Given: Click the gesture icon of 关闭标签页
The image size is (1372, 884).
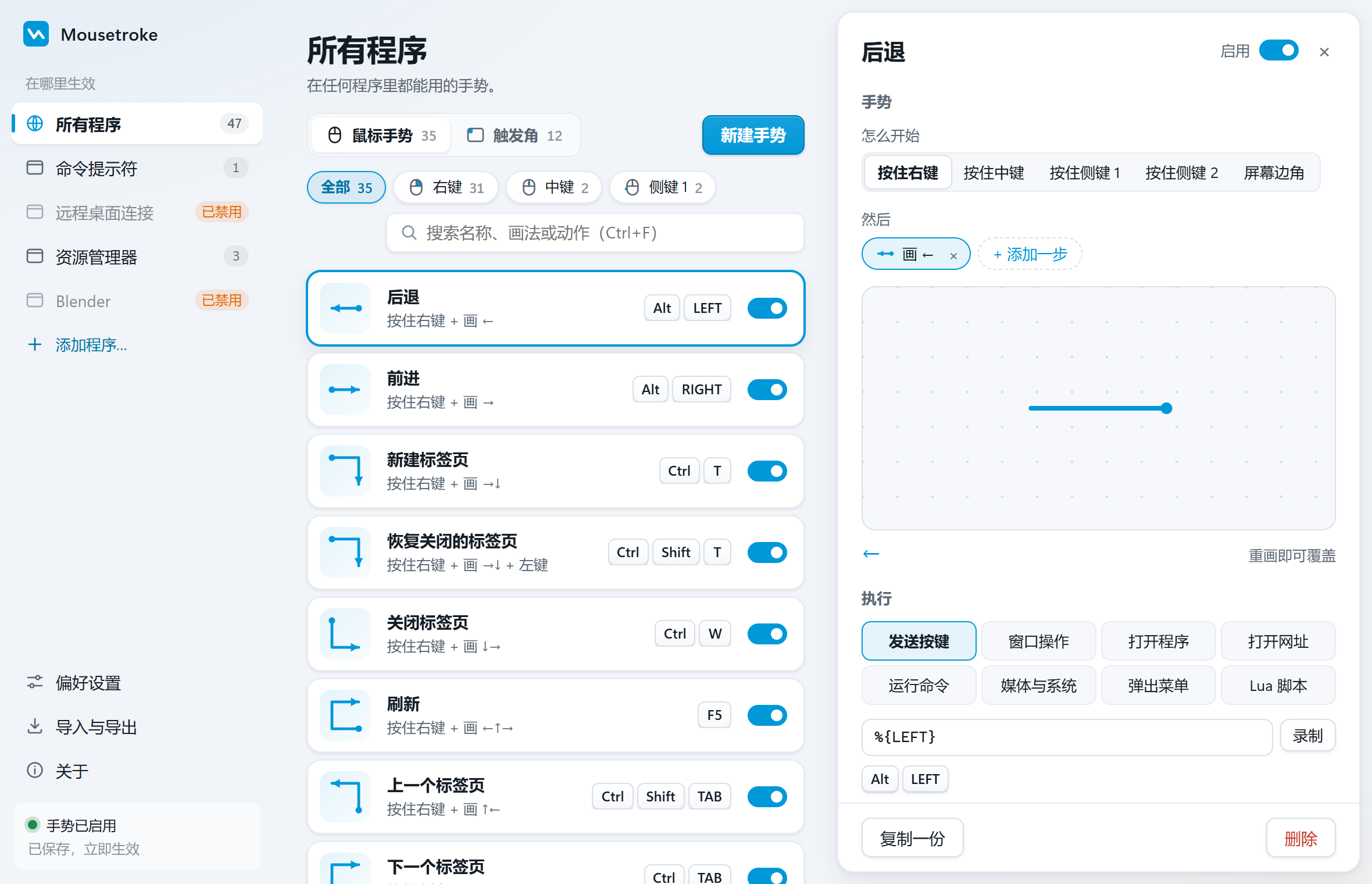Looking at the screenshot, I should click(x=345, y=634).
